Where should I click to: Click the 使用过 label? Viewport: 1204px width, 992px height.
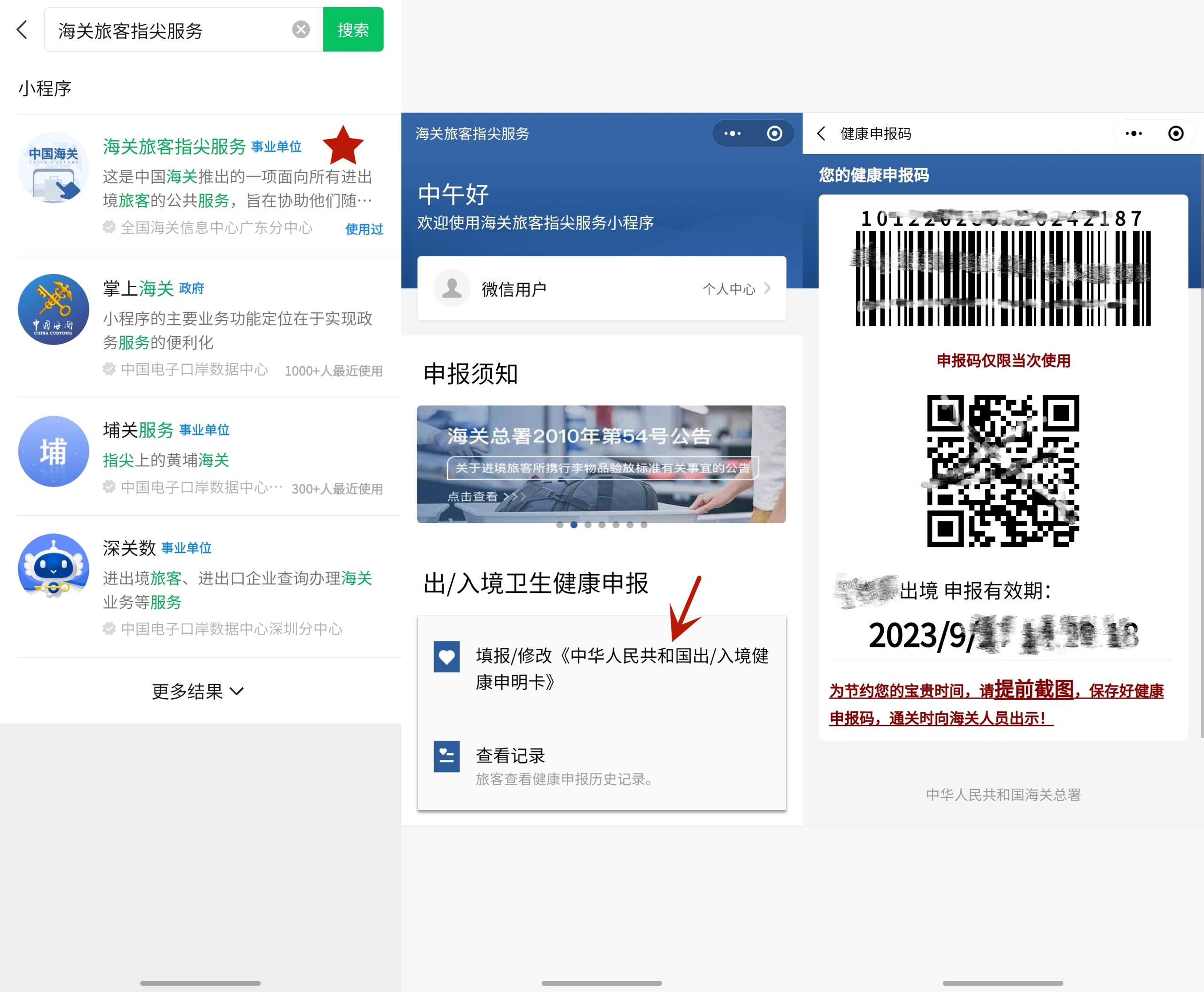click(x=364, y=229)
